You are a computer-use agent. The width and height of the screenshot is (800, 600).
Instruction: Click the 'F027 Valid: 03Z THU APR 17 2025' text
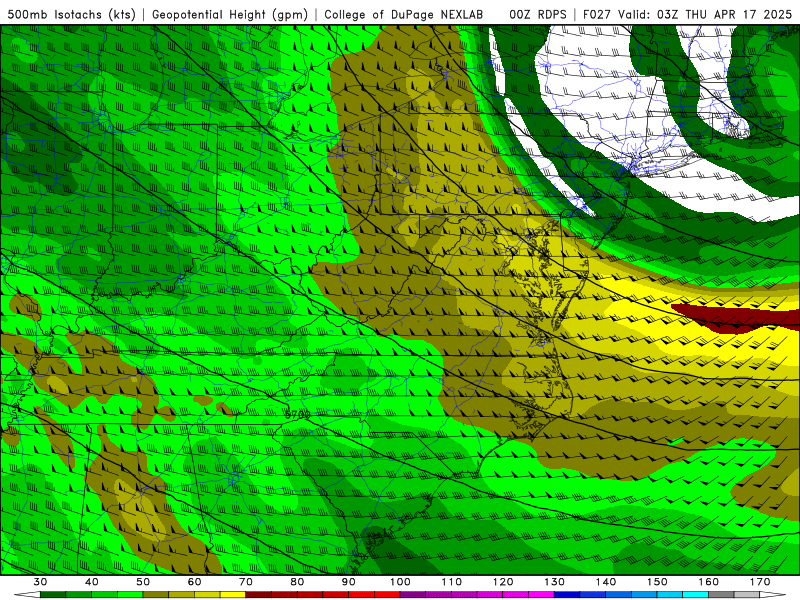(x=687, y=14)
